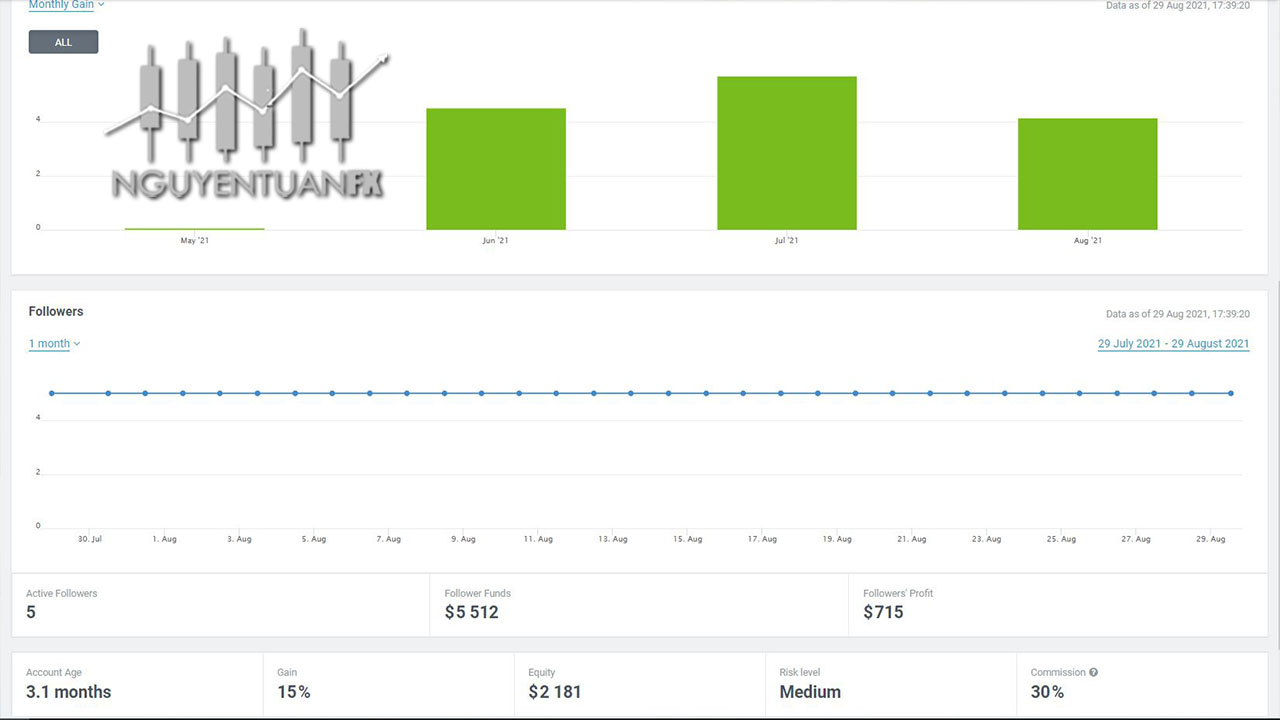The height and width of the screenshot is (720, 1280).
Task: Click the last data point on Followers line
Action: point(1230,393)
